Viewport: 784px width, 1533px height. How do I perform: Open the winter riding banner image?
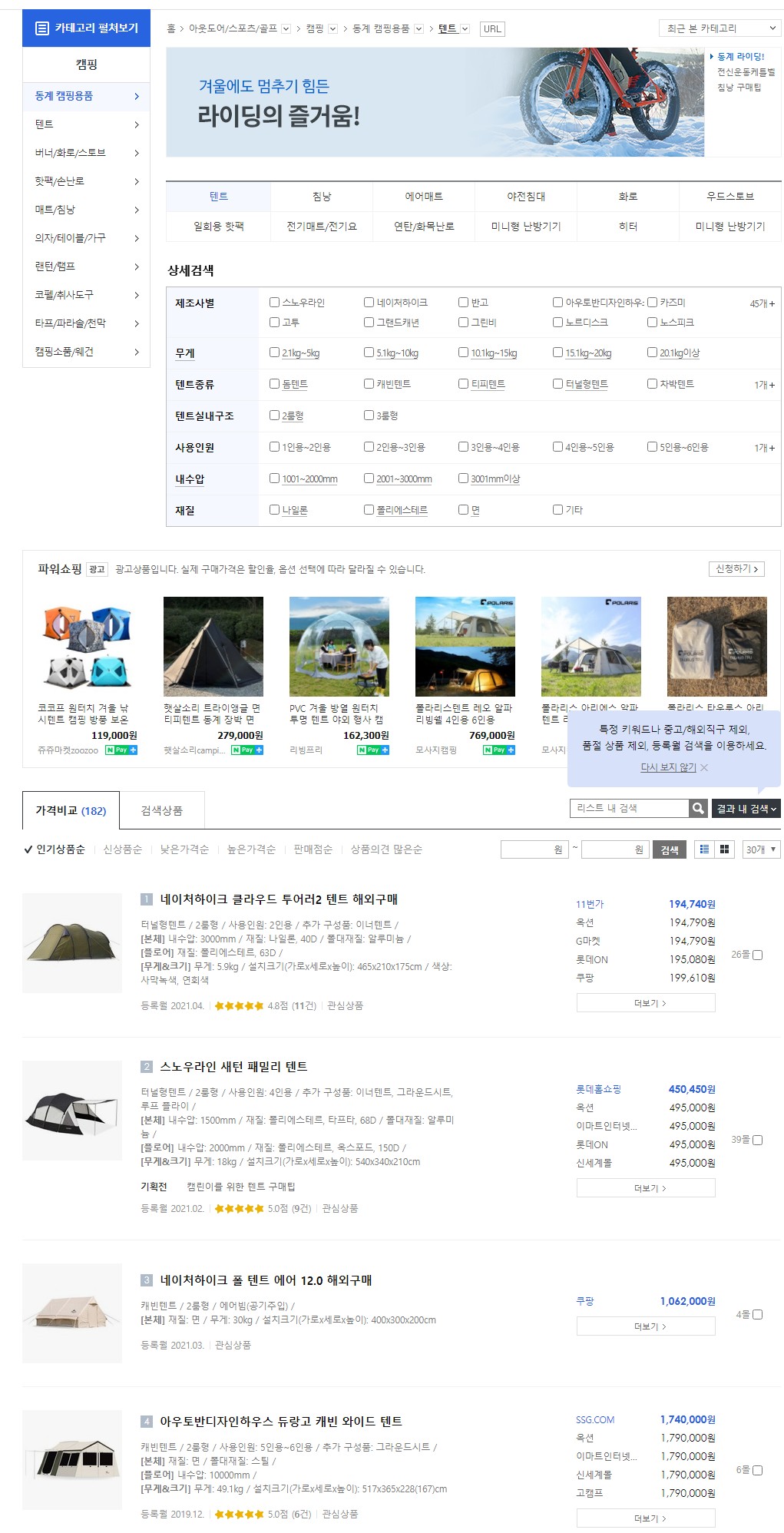[x=435, y=102]
